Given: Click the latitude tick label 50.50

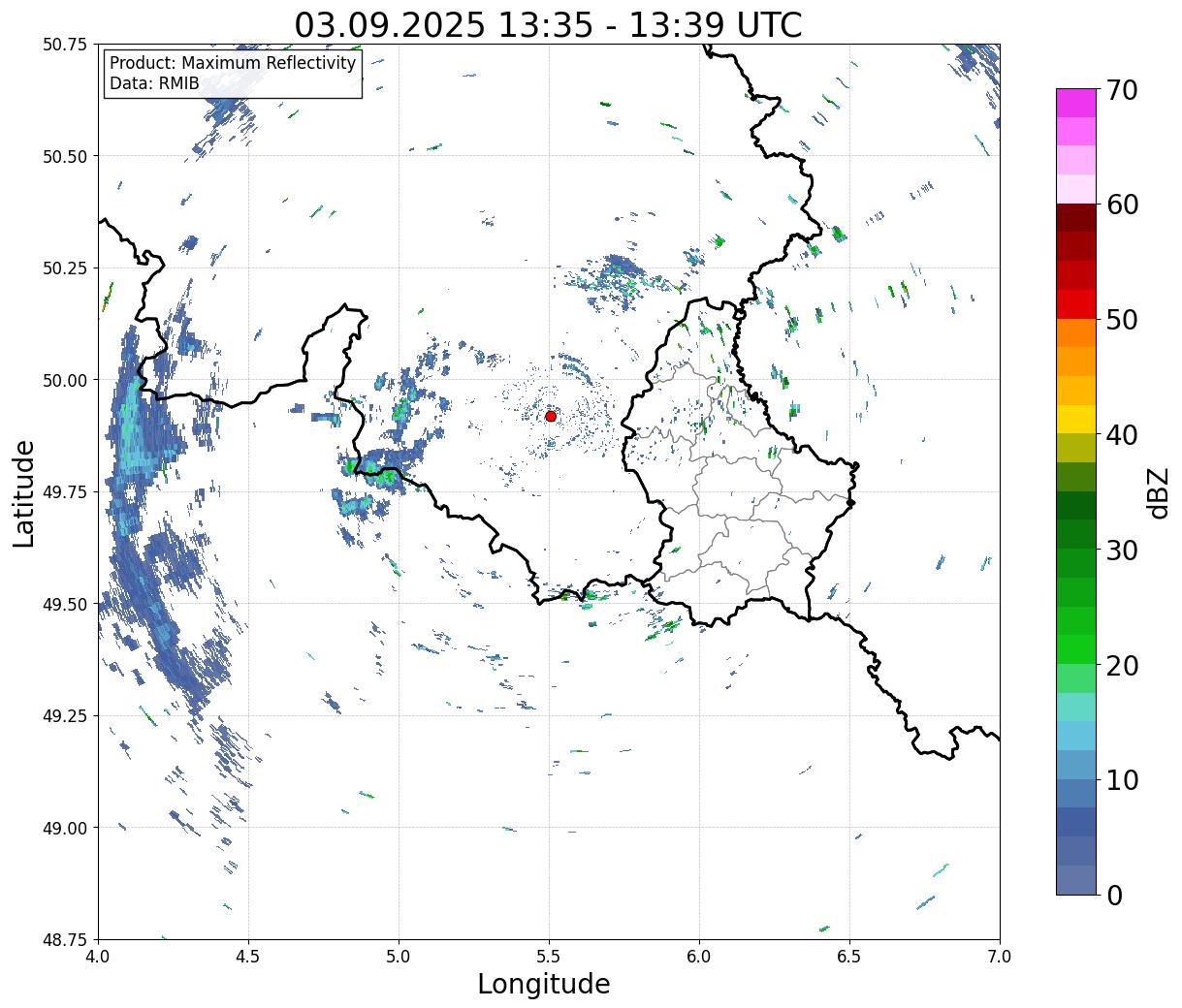Looking at the screenshot, I should click(x=64, y=156).
